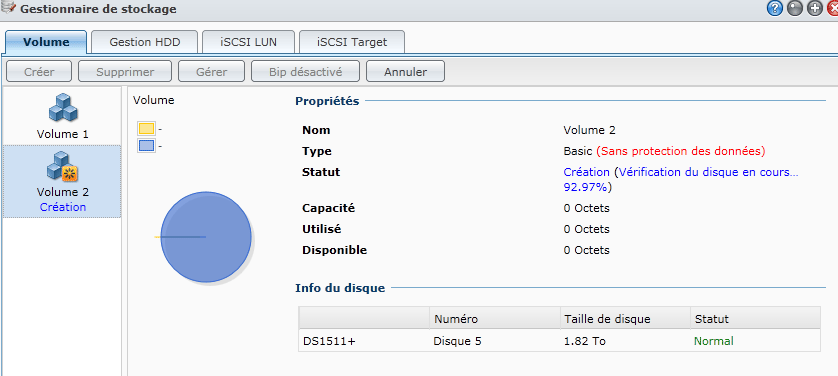Screen dimensions: 838x376
Task: Close the Gestionnaire de stockage window
Action: [x=833, y=9]
